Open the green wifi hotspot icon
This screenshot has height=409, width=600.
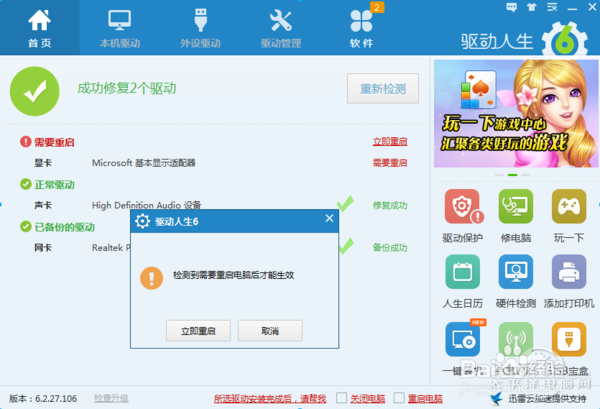click(x=515, y=340)
